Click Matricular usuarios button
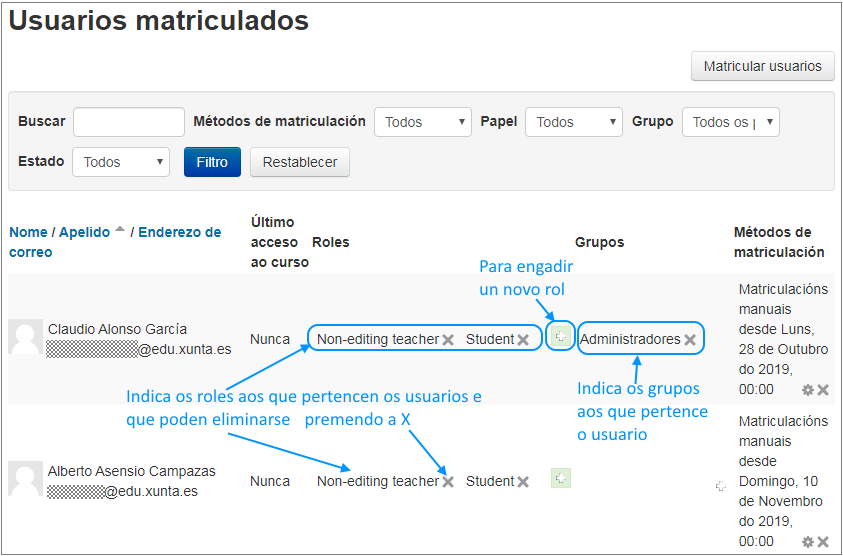The height and width of the screenshot is (556, 843). [x=762, y=66]
